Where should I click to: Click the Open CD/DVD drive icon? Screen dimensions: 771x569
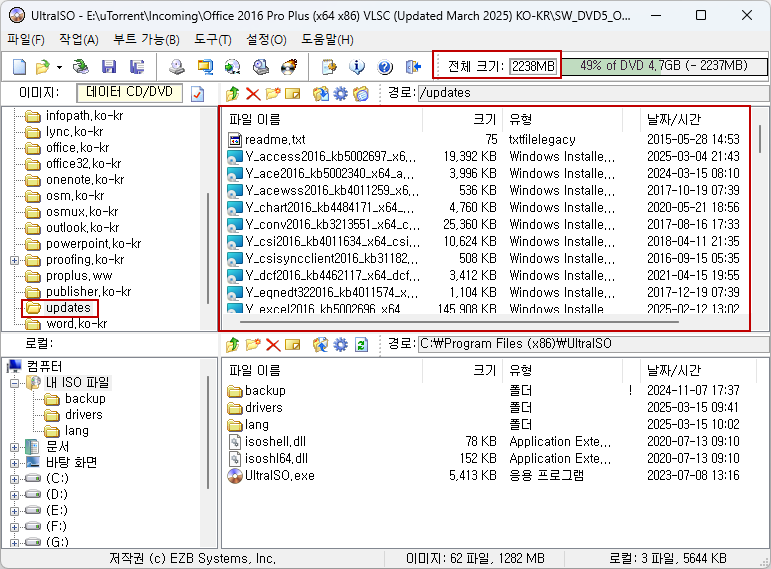(x=81, y=66)
